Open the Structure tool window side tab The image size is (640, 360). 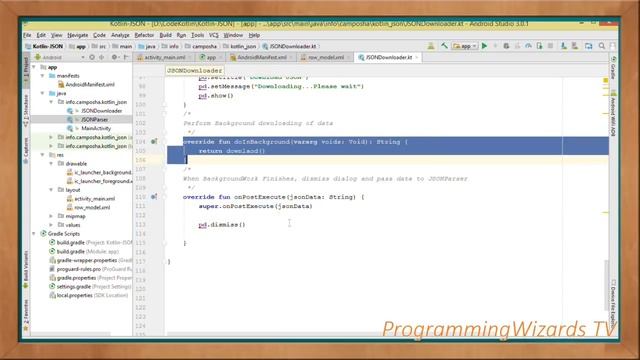26,111
